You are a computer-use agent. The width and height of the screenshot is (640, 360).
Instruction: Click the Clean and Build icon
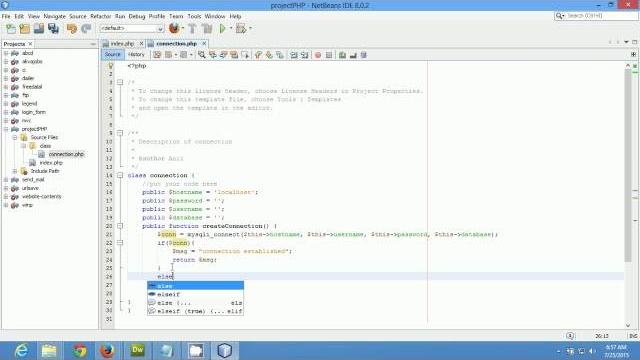pos(207,29)
